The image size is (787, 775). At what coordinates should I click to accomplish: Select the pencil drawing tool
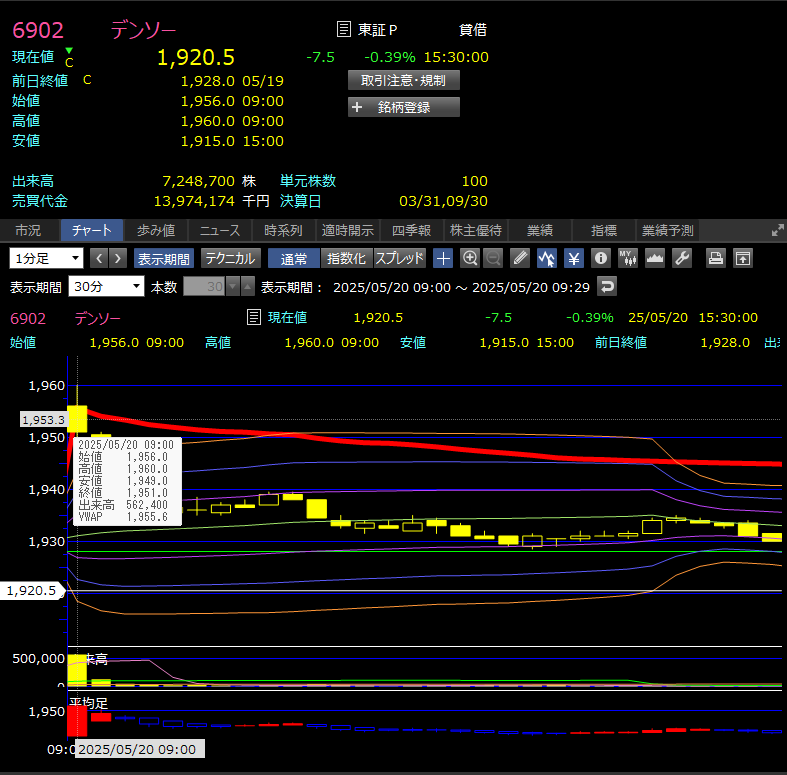click(520, 259)
